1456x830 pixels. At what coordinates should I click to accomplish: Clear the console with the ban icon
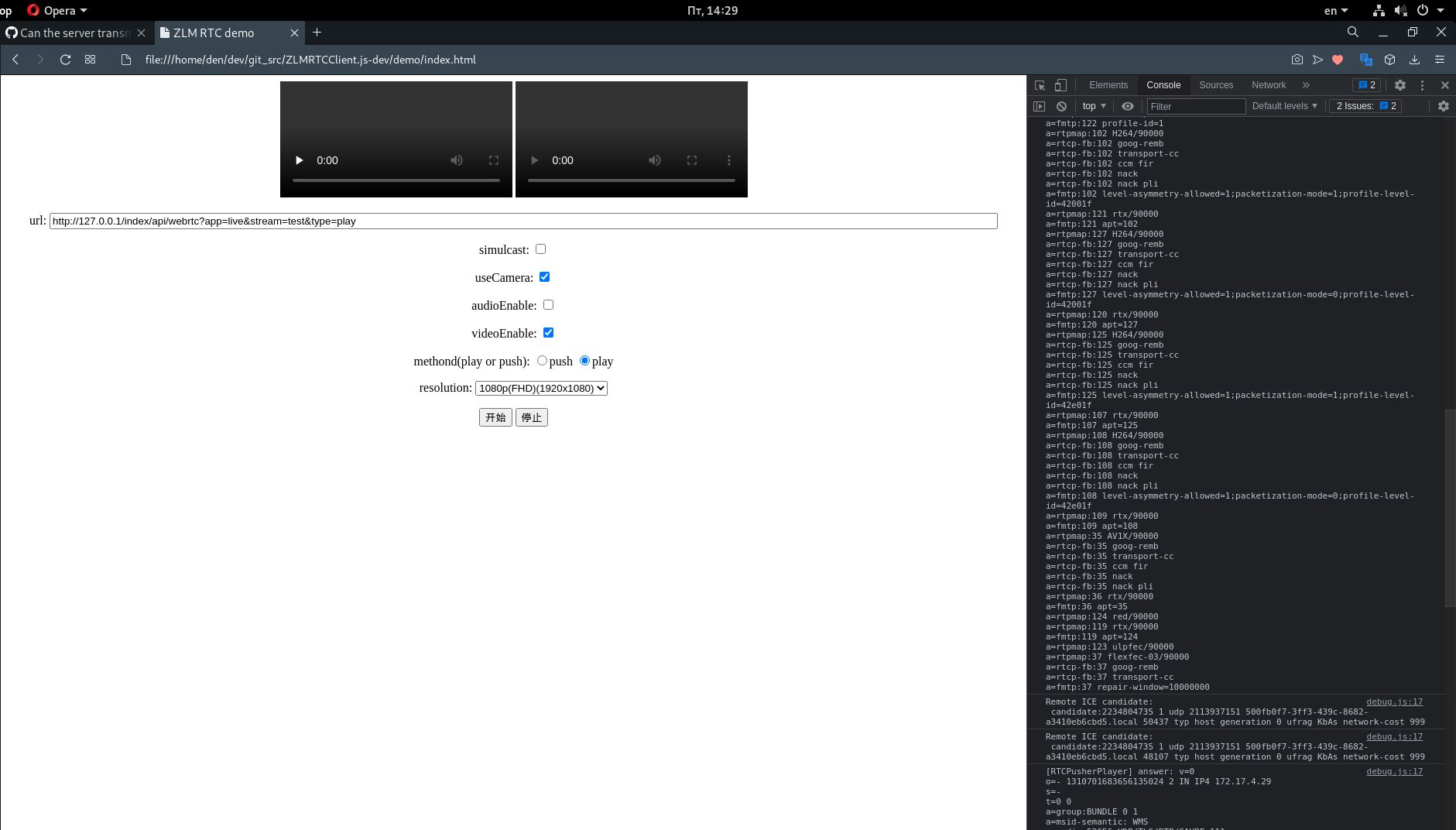click(1062, 106)
